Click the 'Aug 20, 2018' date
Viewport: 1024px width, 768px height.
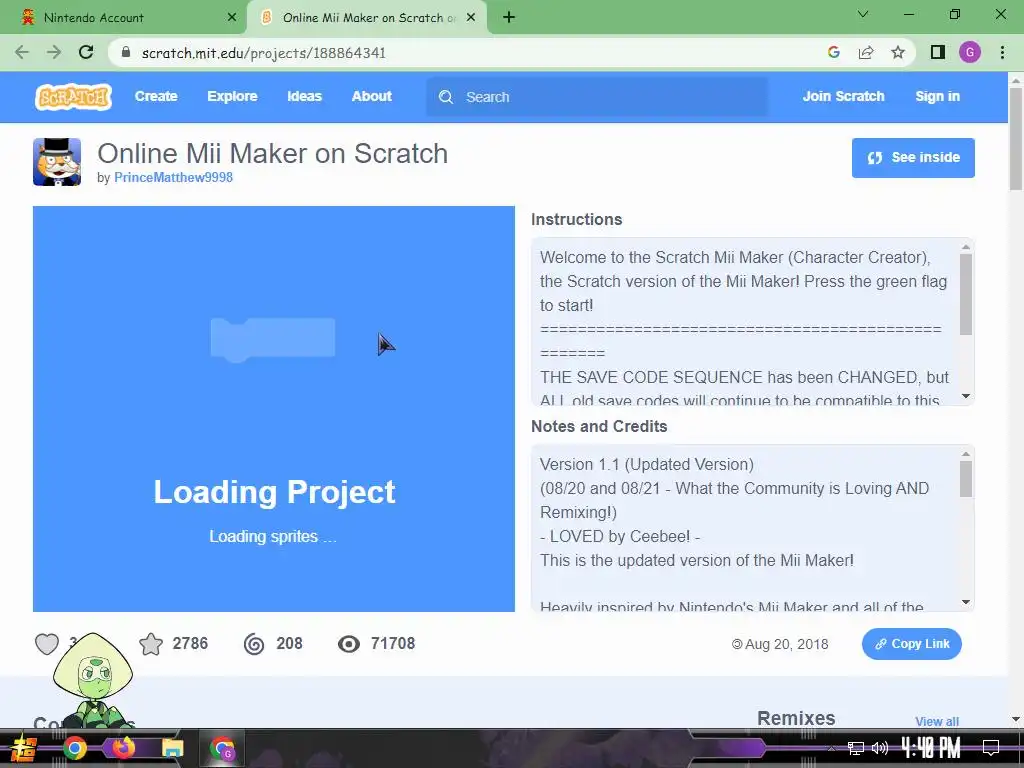(x=786, y=644)
